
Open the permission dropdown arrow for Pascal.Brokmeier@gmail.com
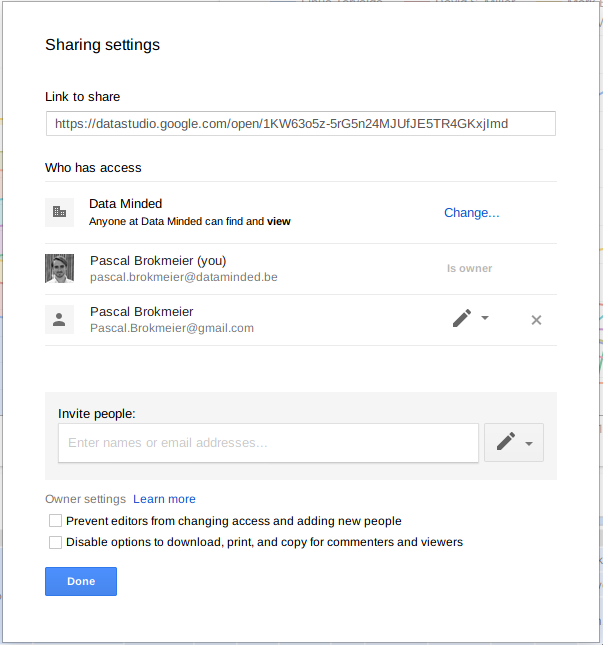coord(485,318)
